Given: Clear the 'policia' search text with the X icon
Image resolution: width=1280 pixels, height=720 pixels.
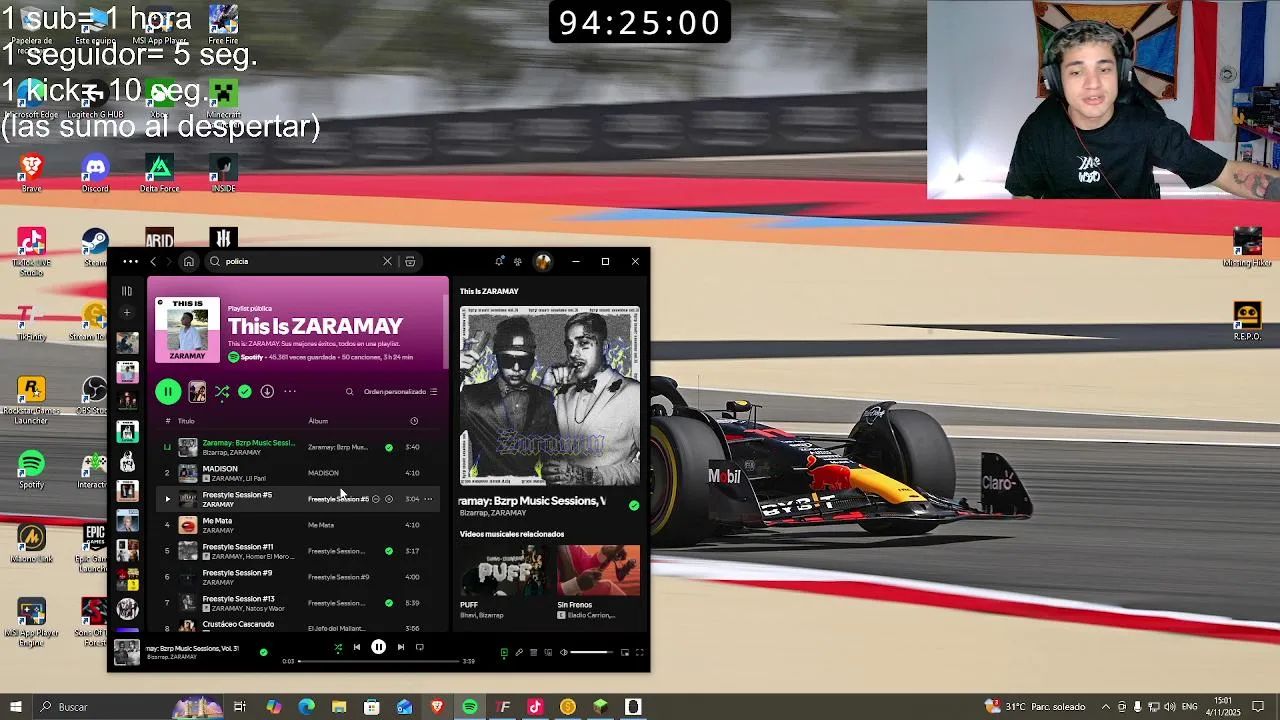Looking at the screenshot, I should click(x=387, y=261).
